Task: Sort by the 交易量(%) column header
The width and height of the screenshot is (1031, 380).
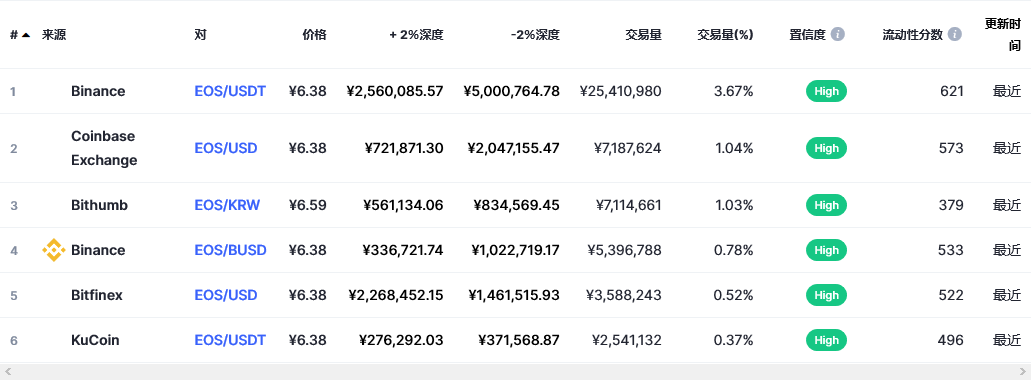Action: point(725,35)
